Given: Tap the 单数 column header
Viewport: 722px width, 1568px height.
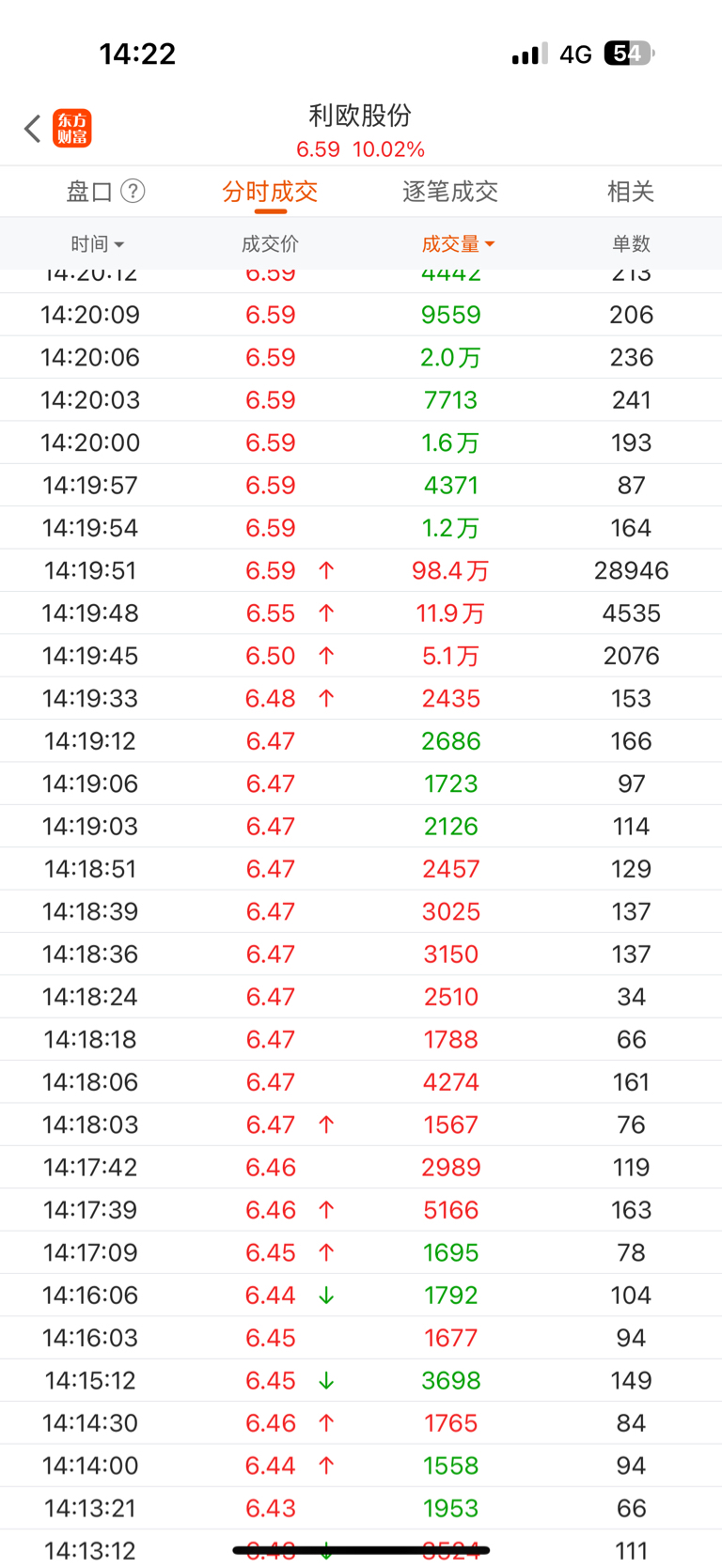Looking at the screenshot, I should [631, 244].
